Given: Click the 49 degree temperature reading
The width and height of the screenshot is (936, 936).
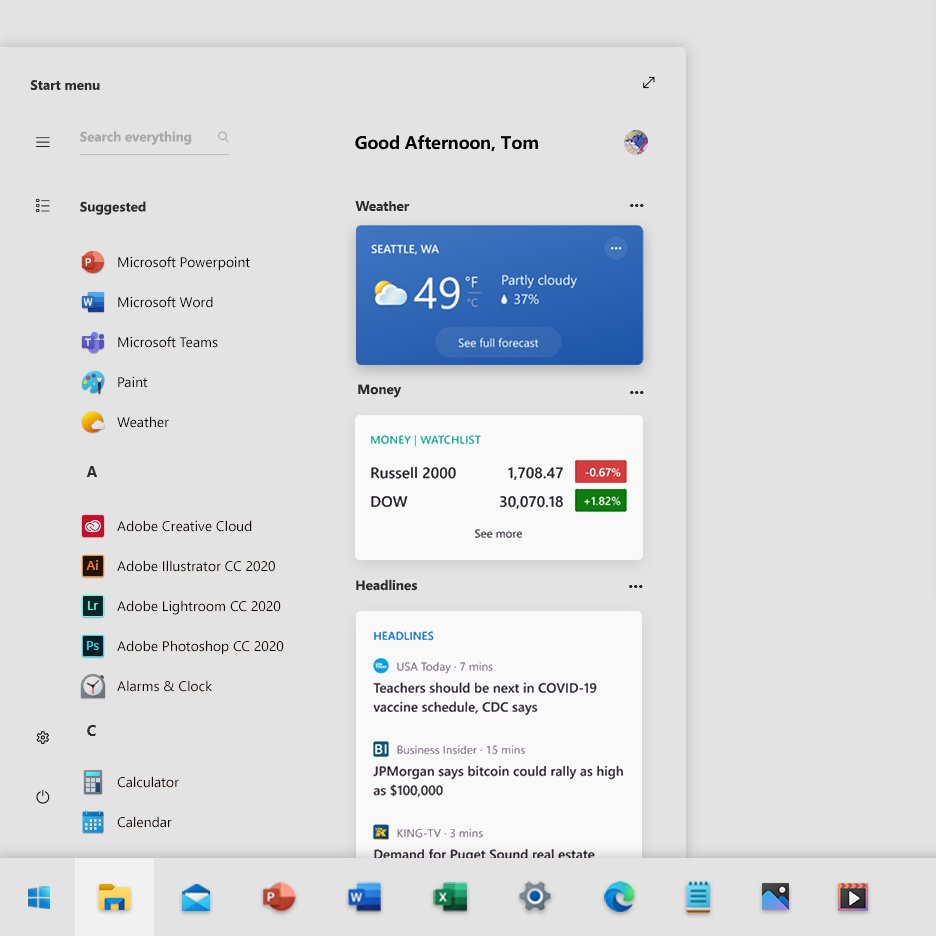Looking at the screenshot, I should tap(437, 293).
